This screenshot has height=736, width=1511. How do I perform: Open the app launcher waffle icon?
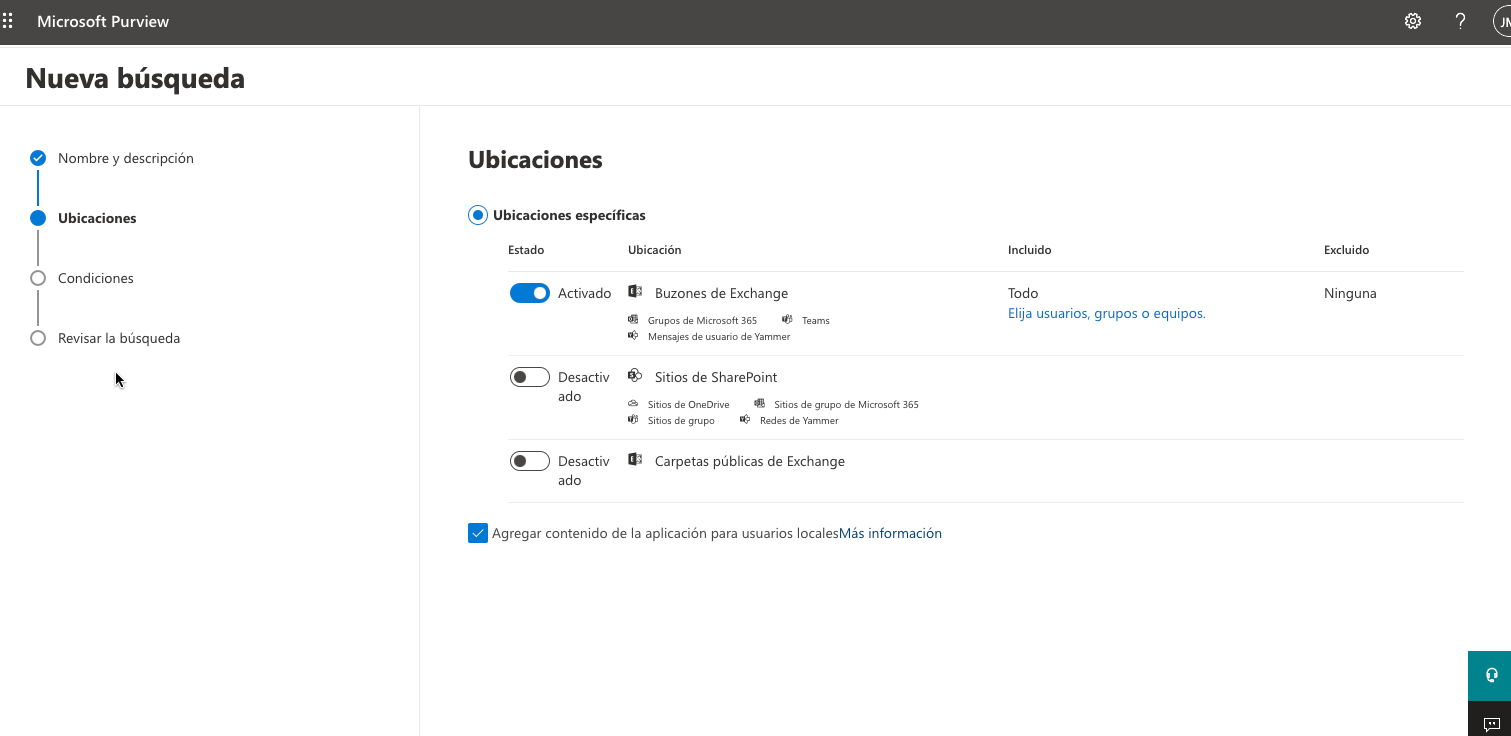tap(9, 21)
